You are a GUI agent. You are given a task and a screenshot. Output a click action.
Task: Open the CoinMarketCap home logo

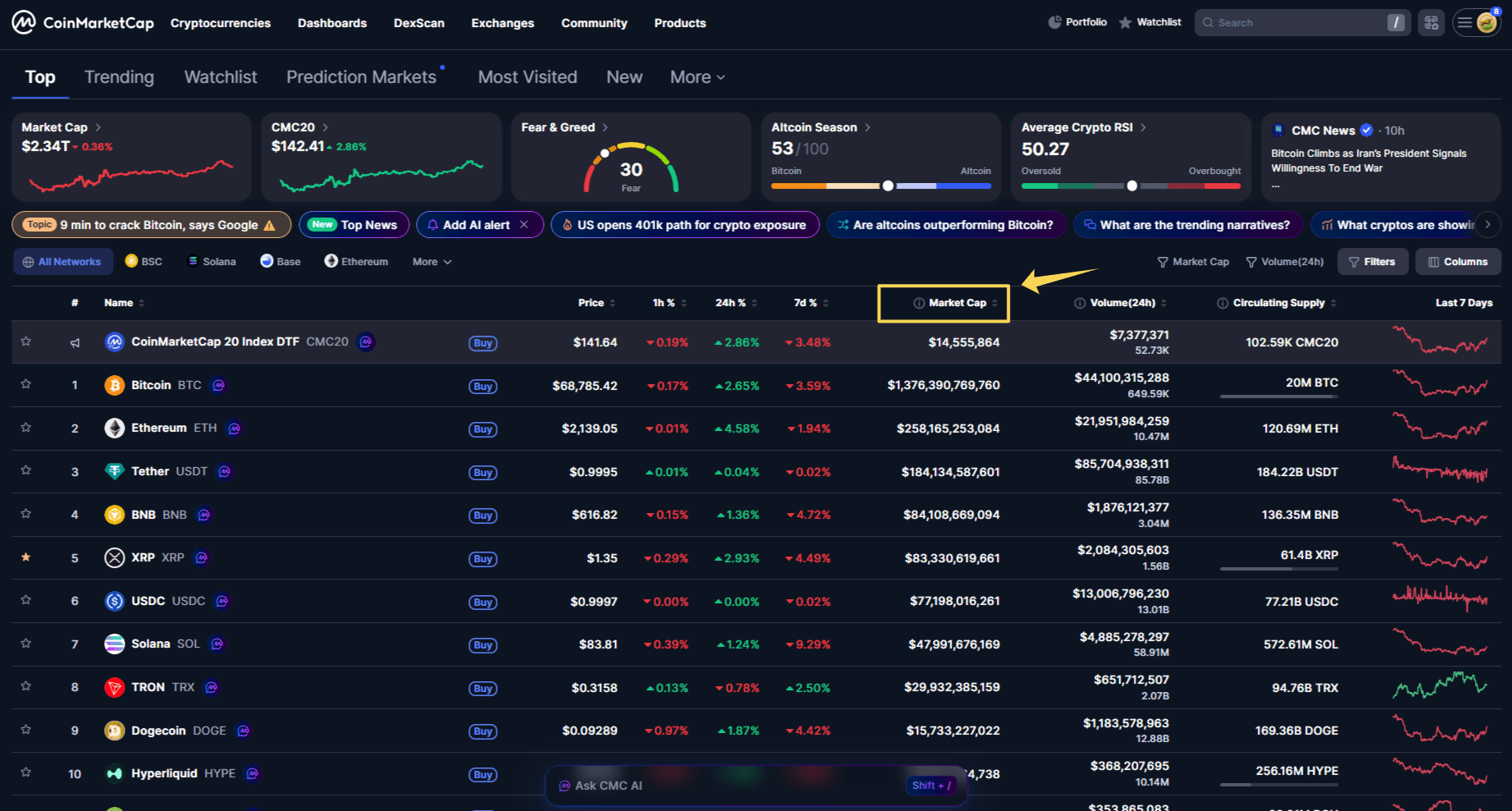coord(80,23)
